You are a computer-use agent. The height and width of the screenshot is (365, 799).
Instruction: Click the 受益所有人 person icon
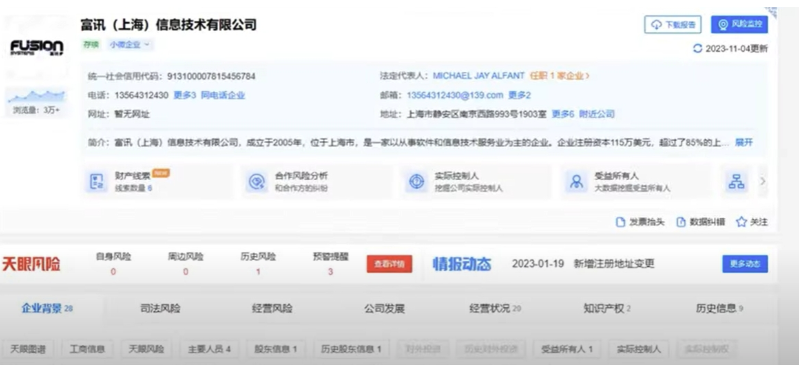(576, 181)
